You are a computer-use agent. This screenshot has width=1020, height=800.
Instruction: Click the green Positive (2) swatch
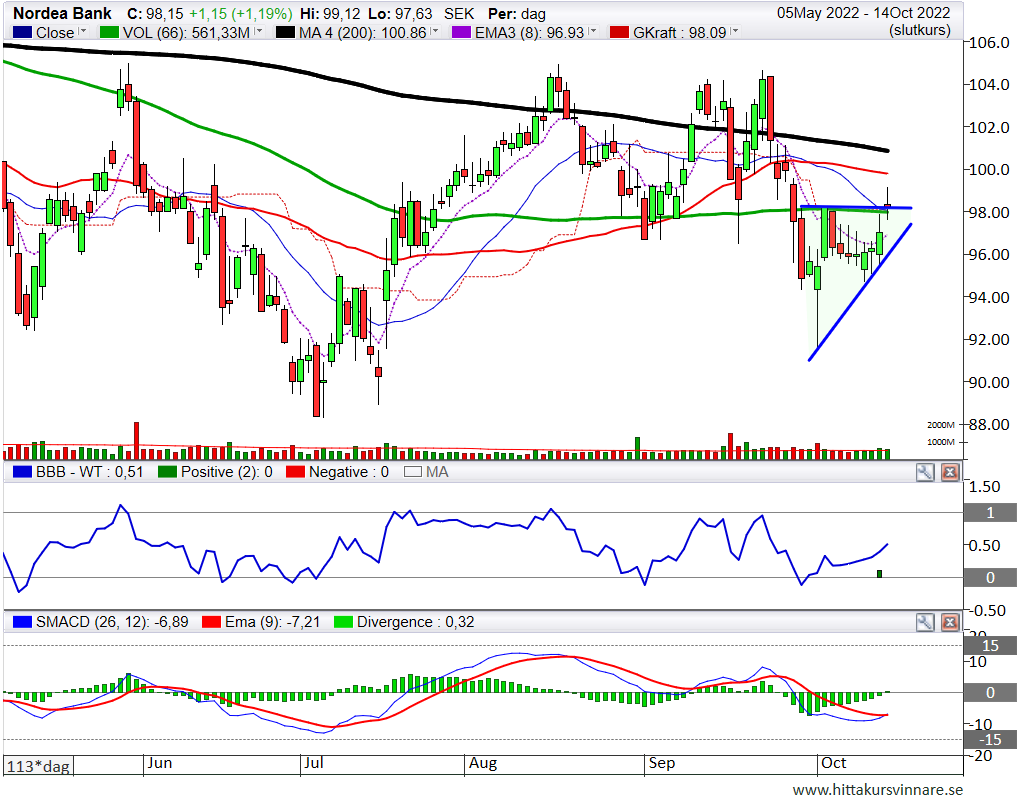coord(167,472)
